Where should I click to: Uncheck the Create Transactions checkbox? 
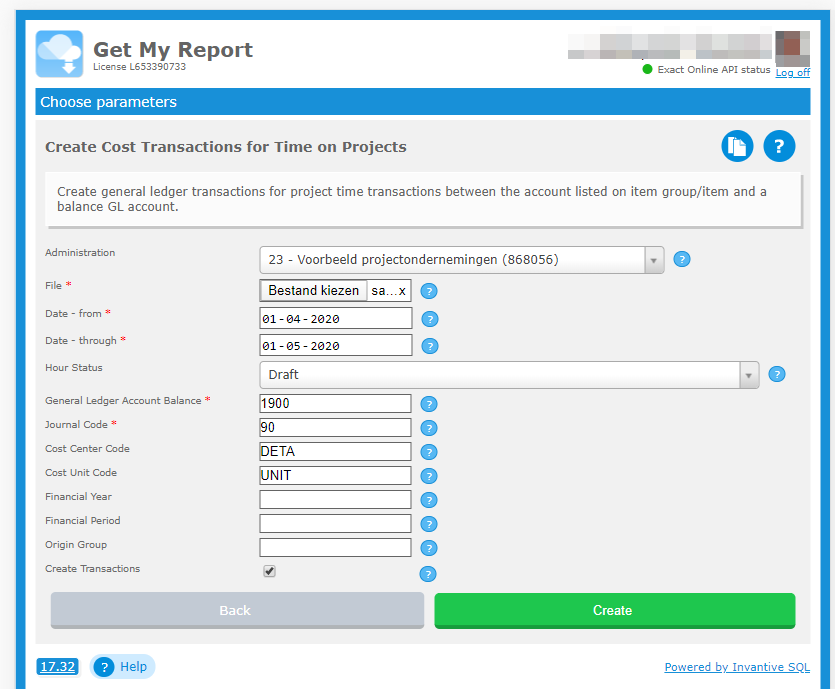269,571
